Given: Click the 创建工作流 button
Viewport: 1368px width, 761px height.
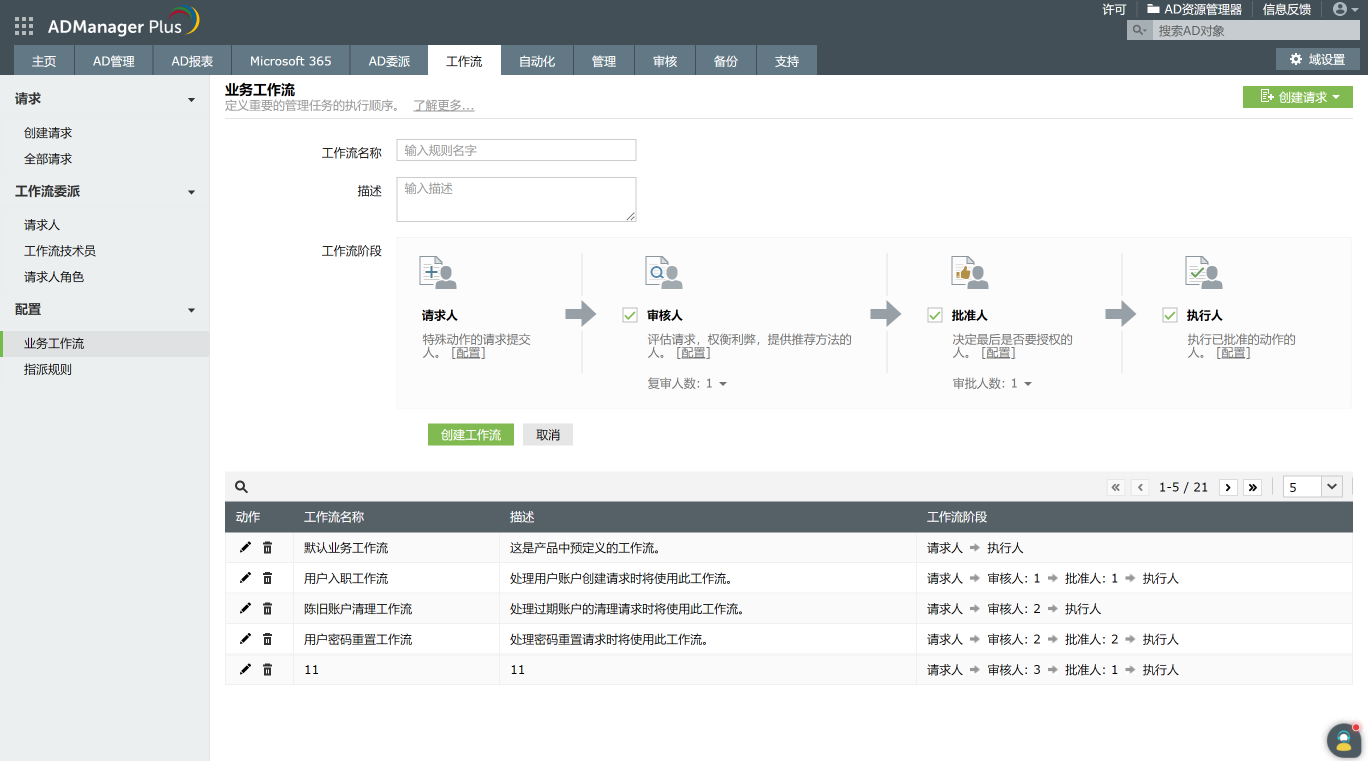Looking at the screenshot, I should 471,435.
